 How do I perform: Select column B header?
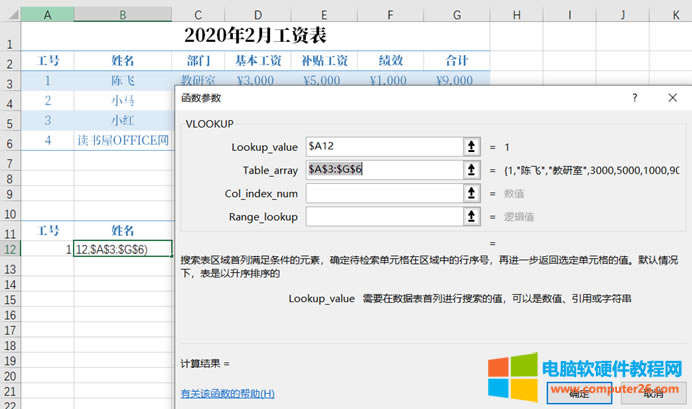(123, 15)
